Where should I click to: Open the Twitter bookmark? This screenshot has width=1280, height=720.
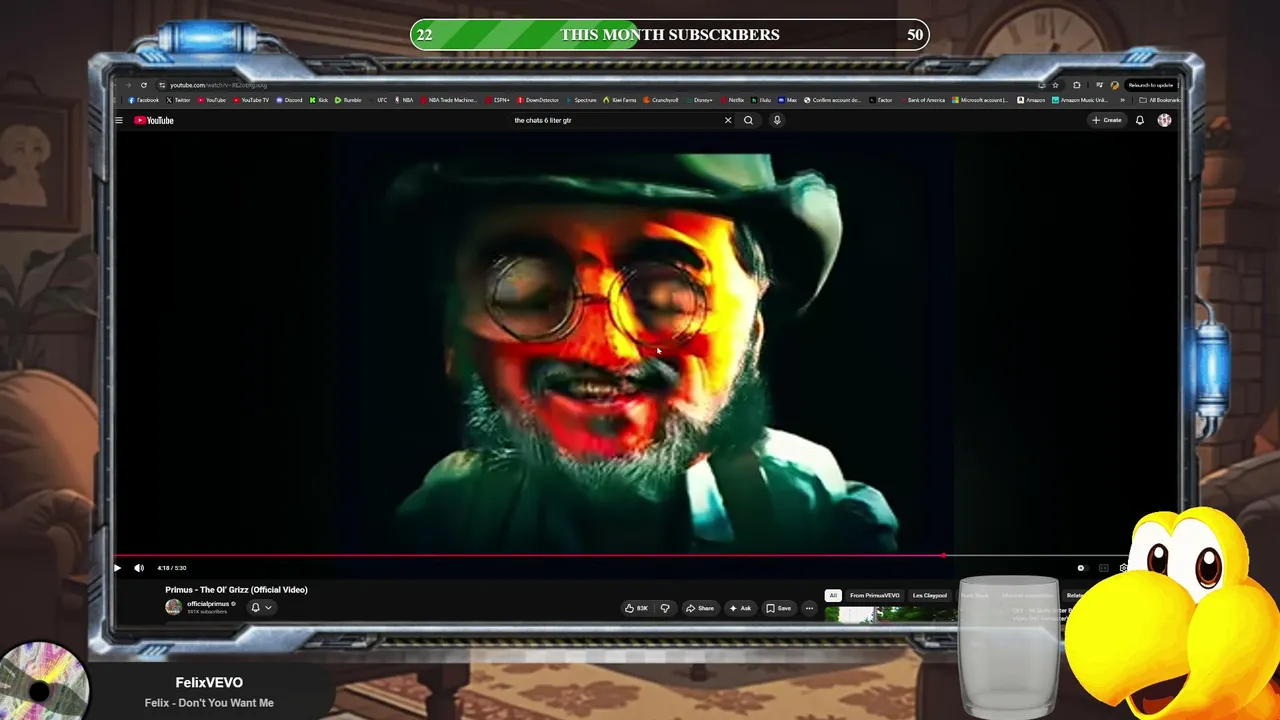click(179, 100)
